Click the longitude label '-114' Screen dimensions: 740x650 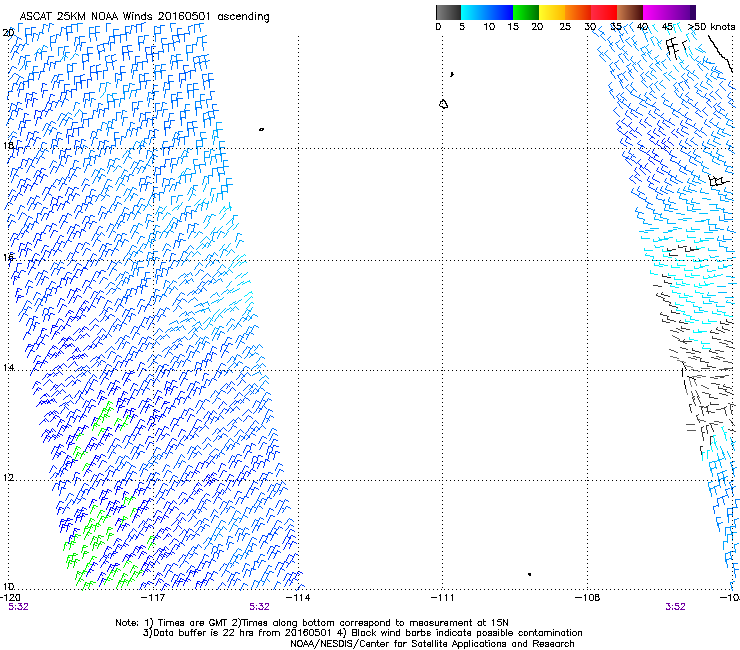[298, 597]
